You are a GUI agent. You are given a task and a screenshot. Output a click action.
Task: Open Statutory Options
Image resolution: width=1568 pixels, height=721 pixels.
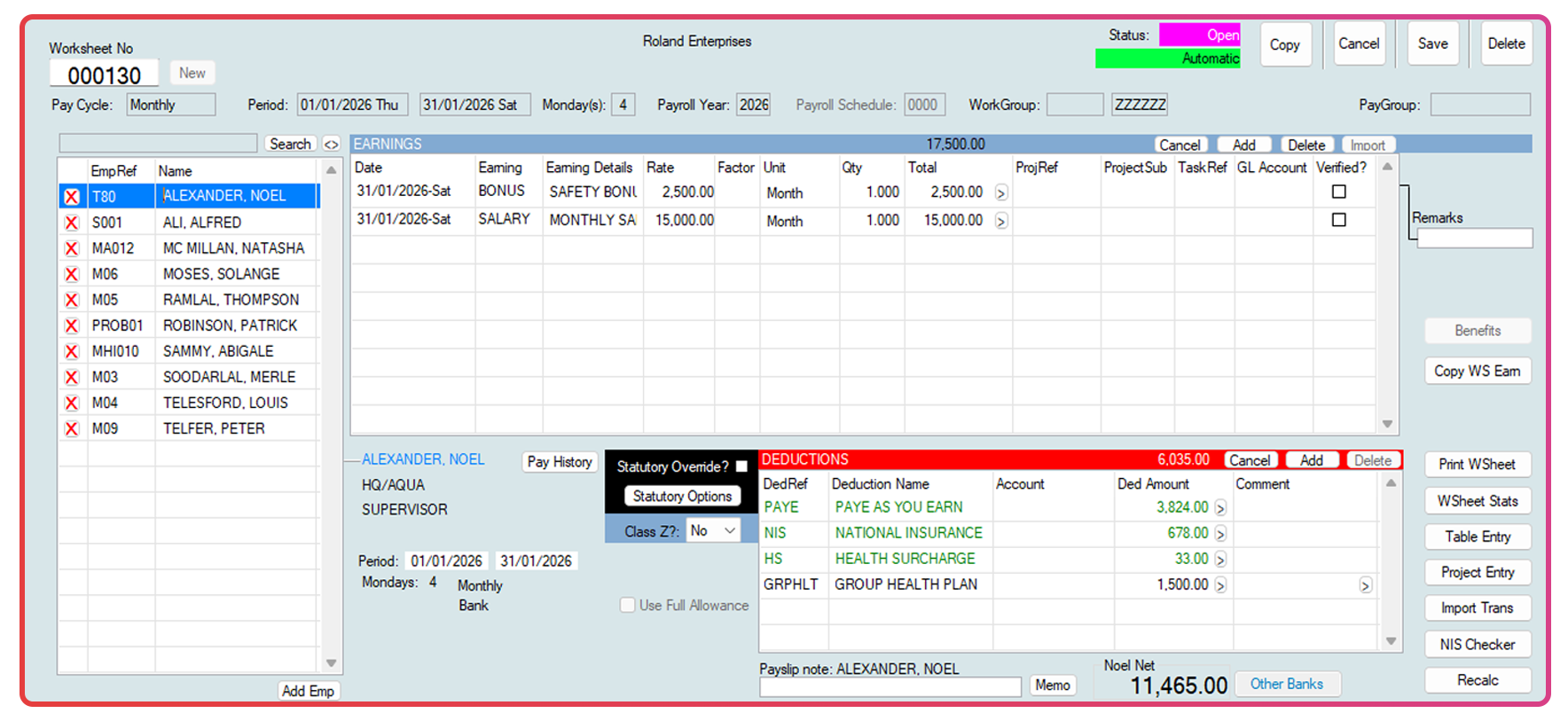click(682, 497)
